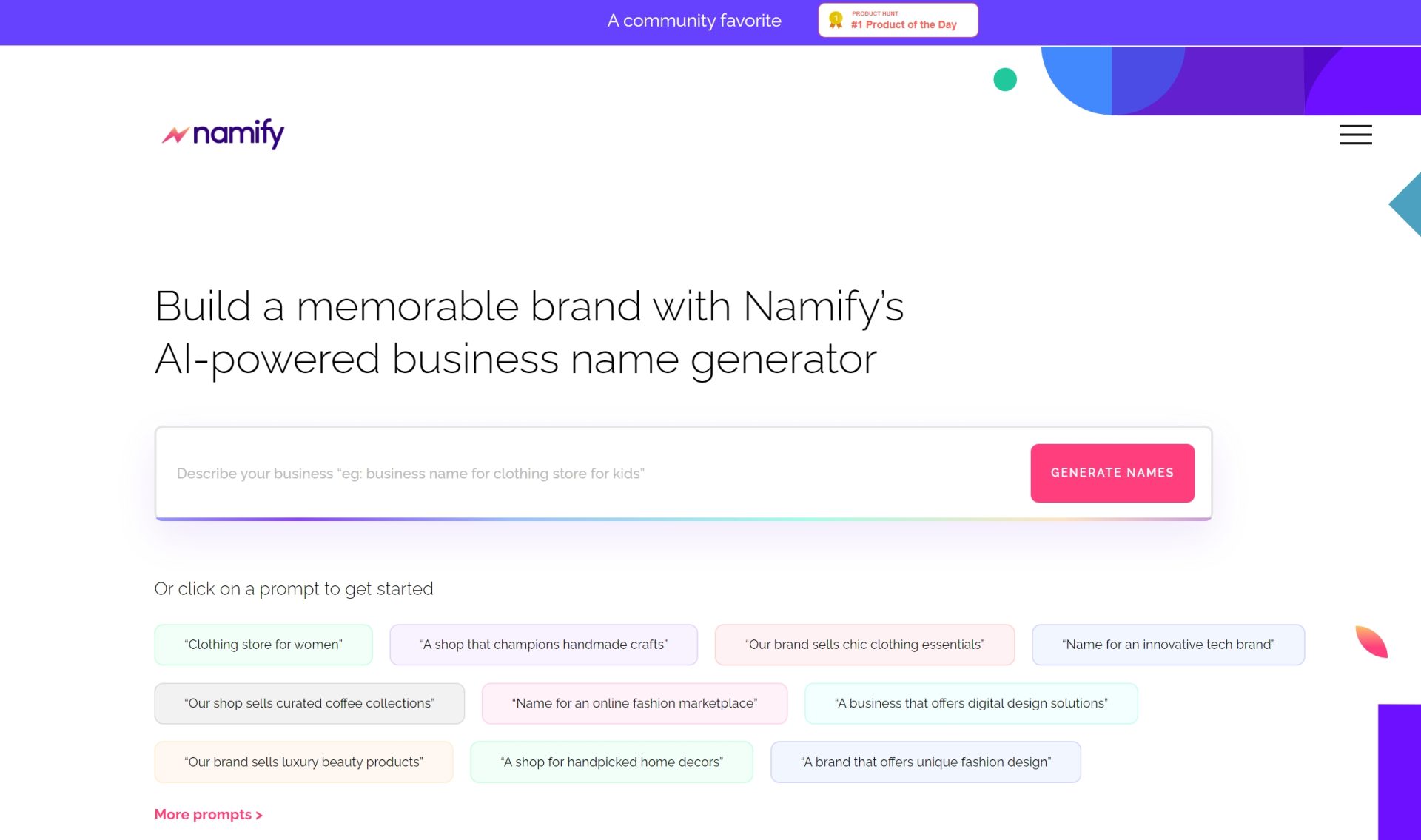Focus the business description input field

point(592,474)
